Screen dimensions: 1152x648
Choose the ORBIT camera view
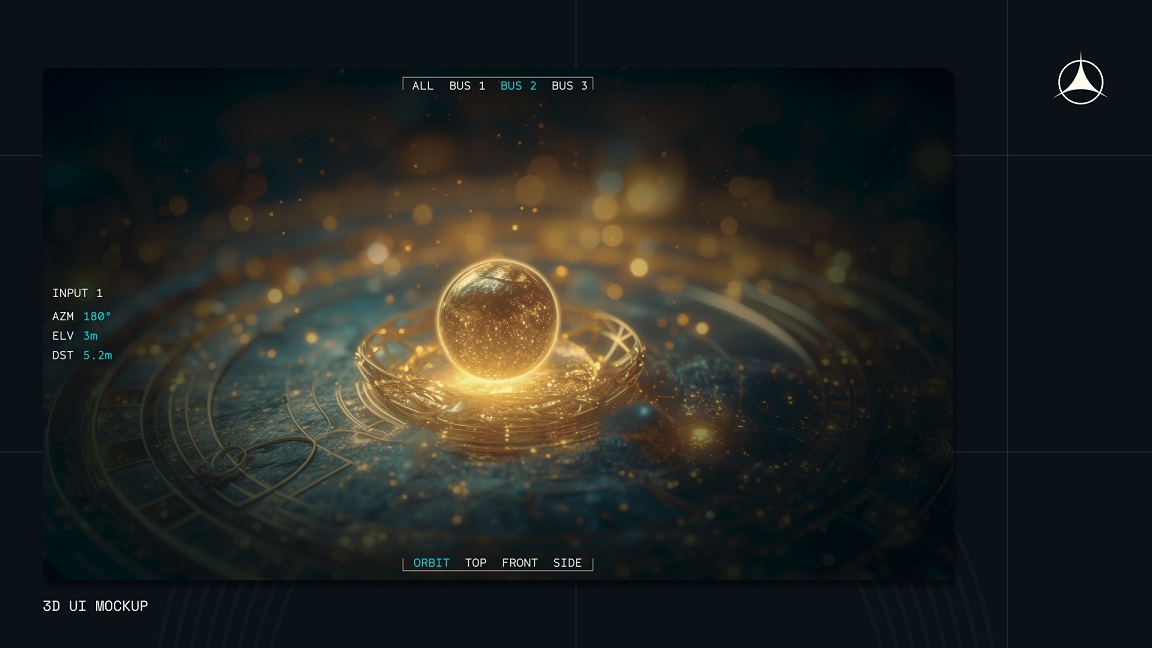point(431,563)
